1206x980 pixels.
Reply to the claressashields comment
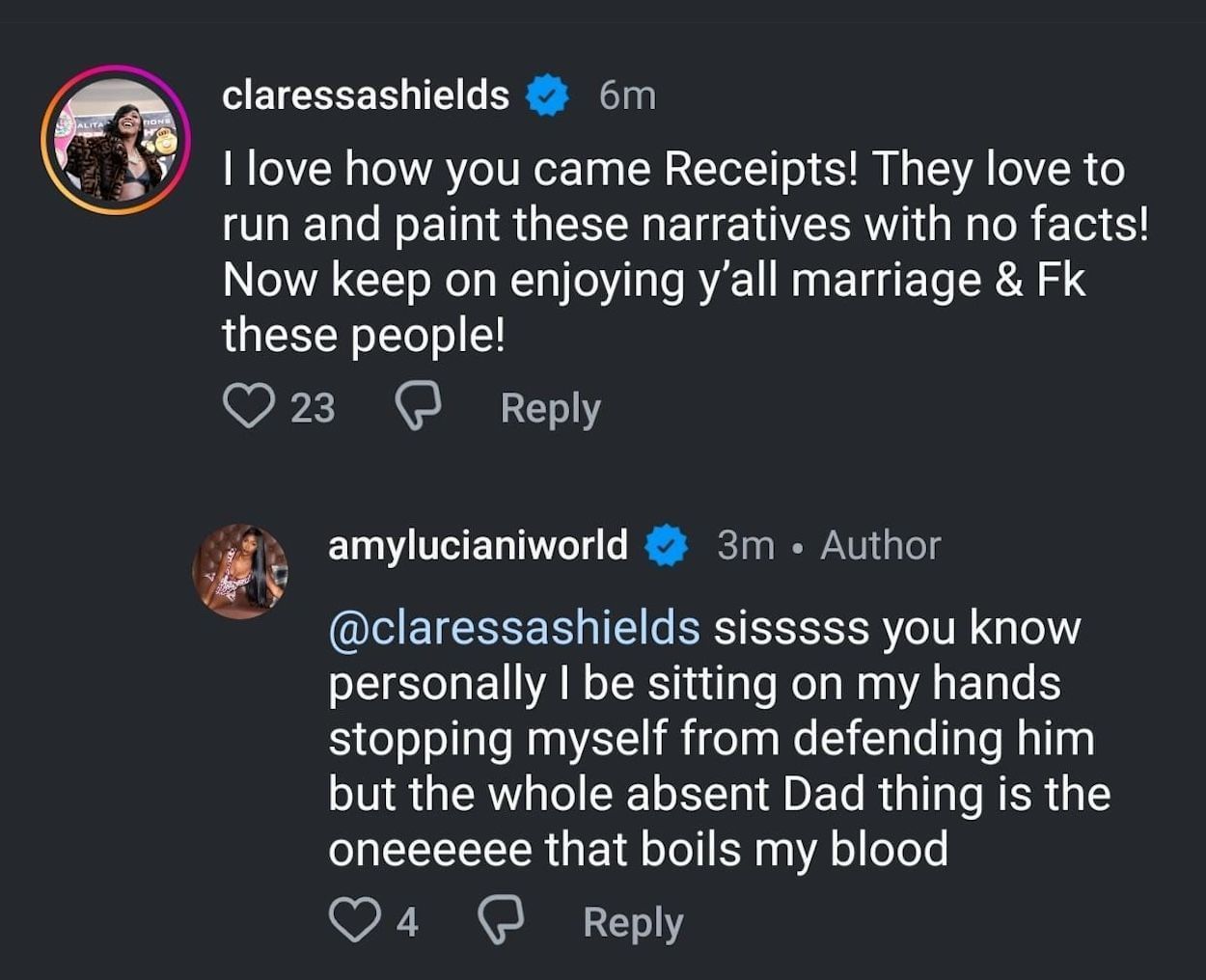coord(550,408)
